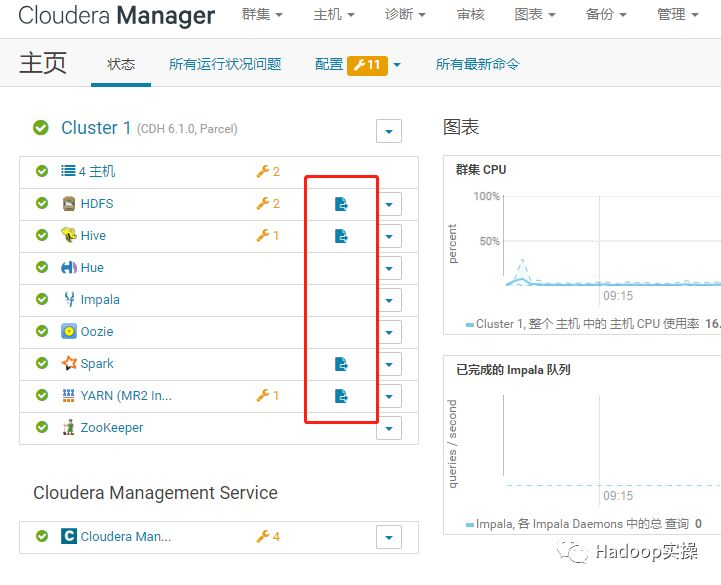
Task: Open the 群集 menu
Action: [x=262, y=15]
